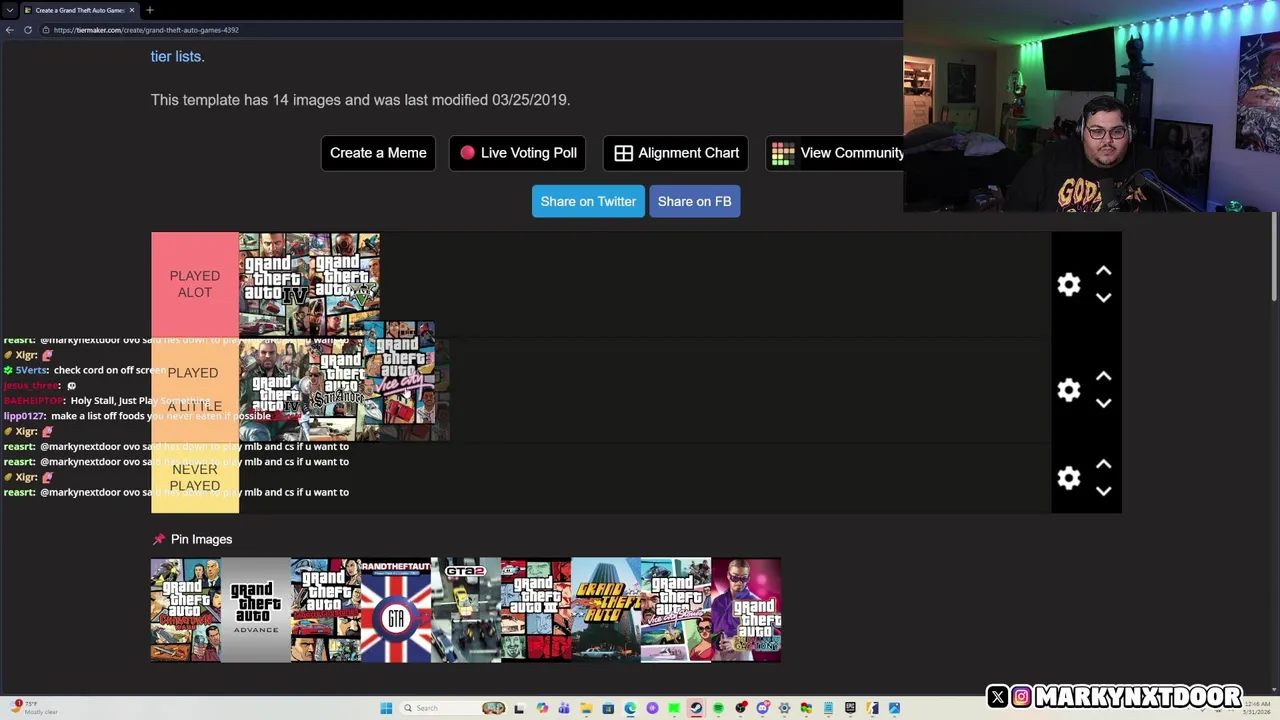The height and width of the screenshot is (720, 1280).
Task: Move PLAYED ALOT tier up with arrow
Action: click(1103, 271)
